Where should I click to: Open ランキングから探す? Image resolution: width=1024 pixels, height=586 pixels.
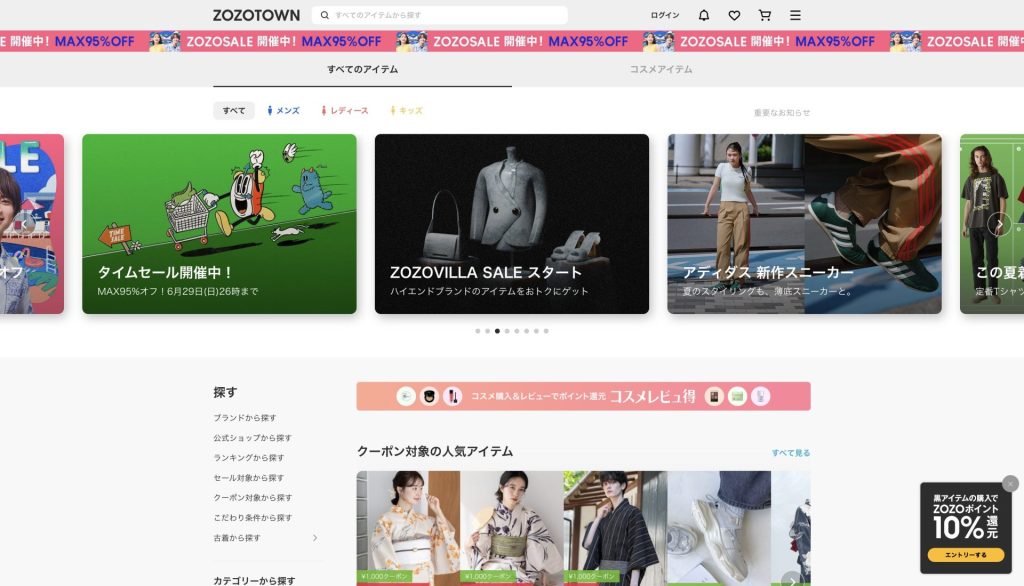249,457
